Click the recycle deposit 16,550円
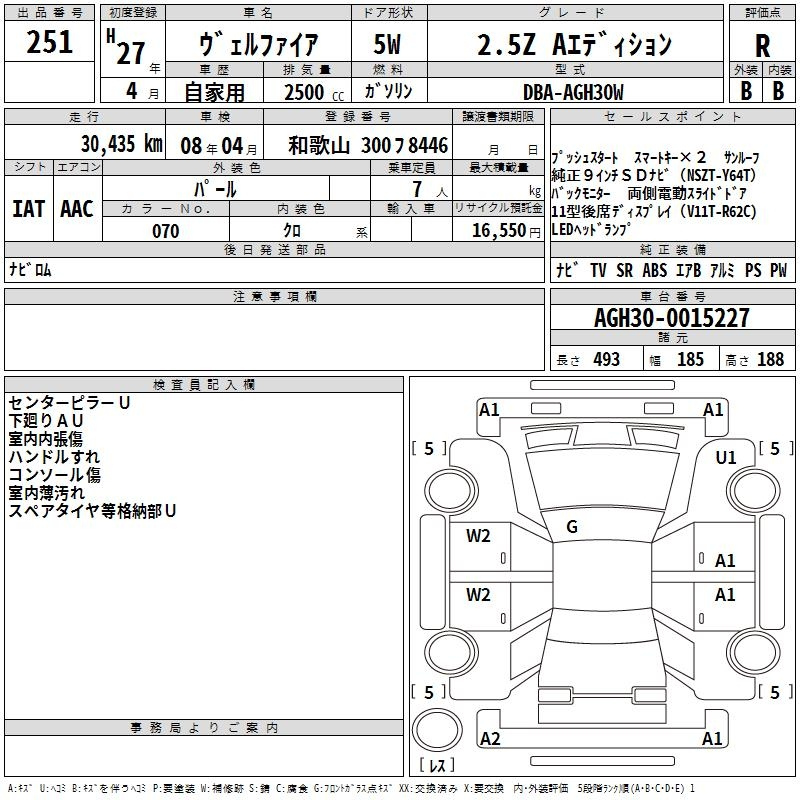Viewport: 800px width, 800px height. point(506,231)
